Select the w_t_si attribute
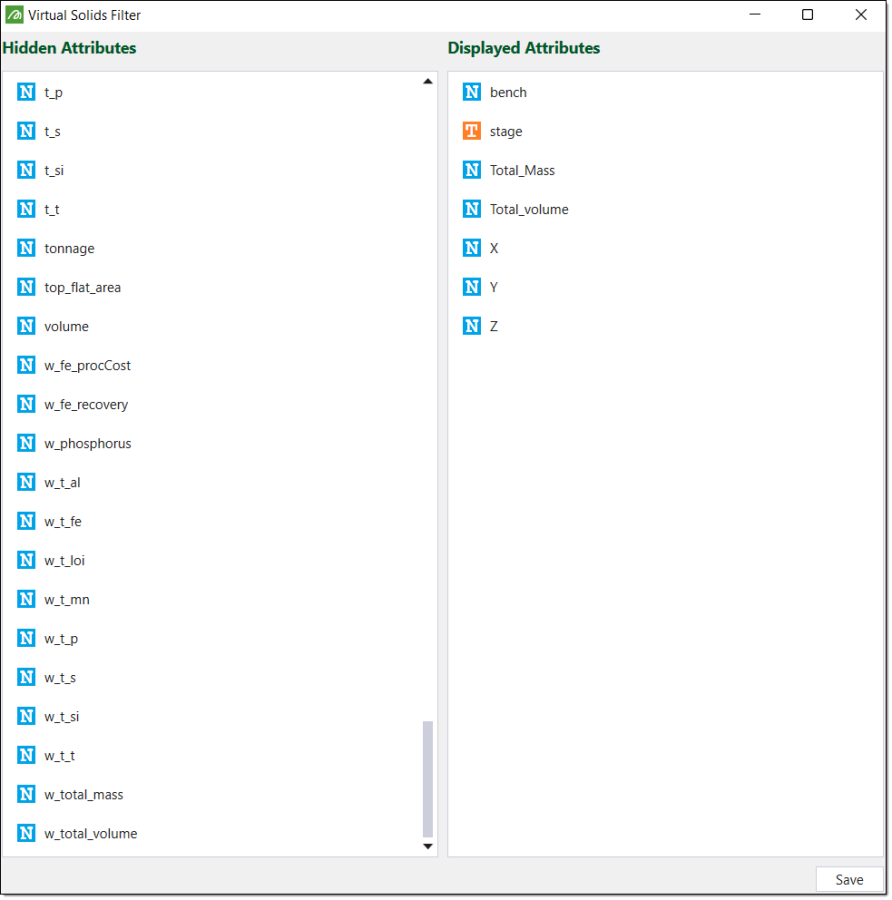The width and height of the screenshot is (892, 900). pyautogui.click(x=61, y=717)
